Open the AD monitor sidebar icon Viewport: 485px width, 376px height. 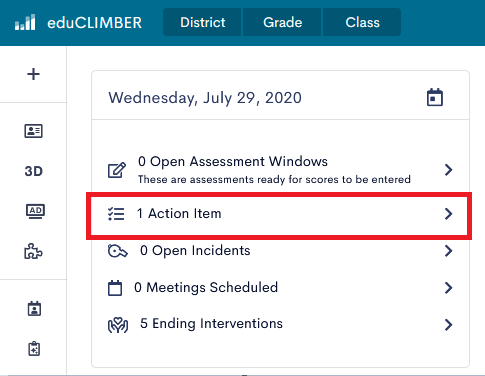point(35,211)
